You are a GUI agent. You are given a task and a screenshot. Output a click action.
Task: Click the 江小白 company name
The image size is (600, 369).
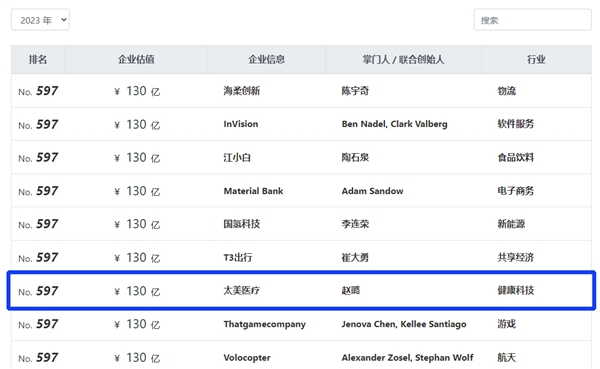(x=237, y=157)
